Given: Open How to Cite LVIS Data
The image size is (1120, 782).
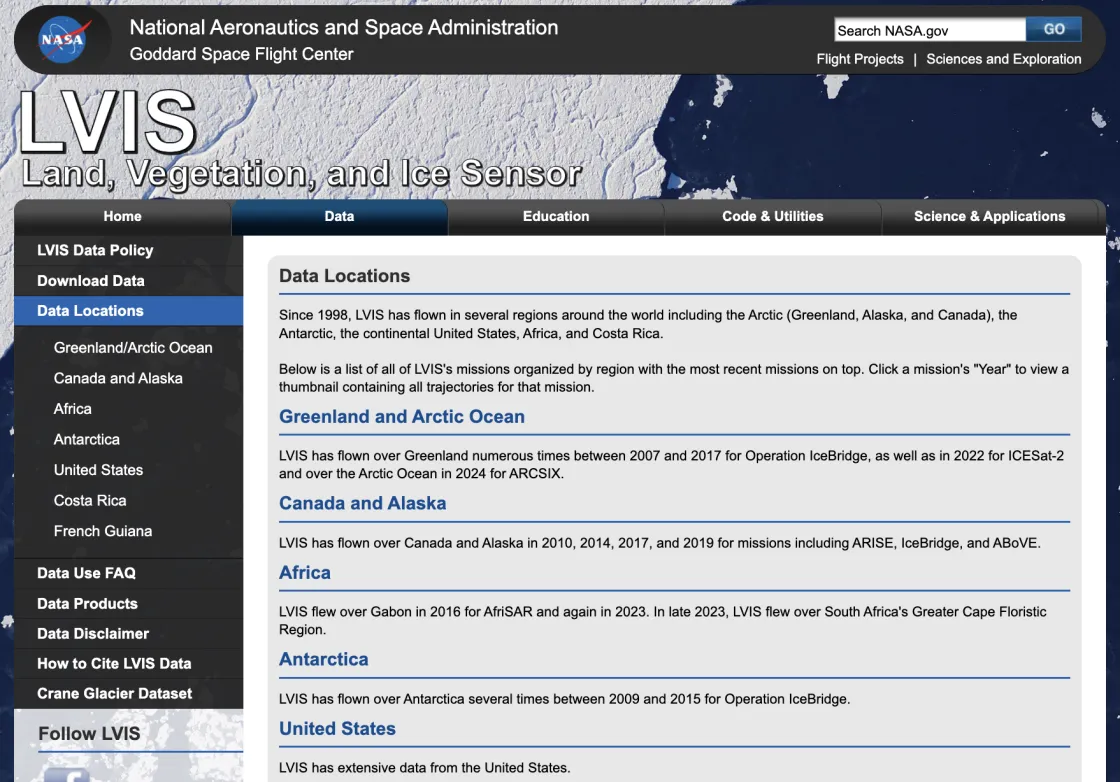Looking at the screenshot, I should [x=129, y=663].
